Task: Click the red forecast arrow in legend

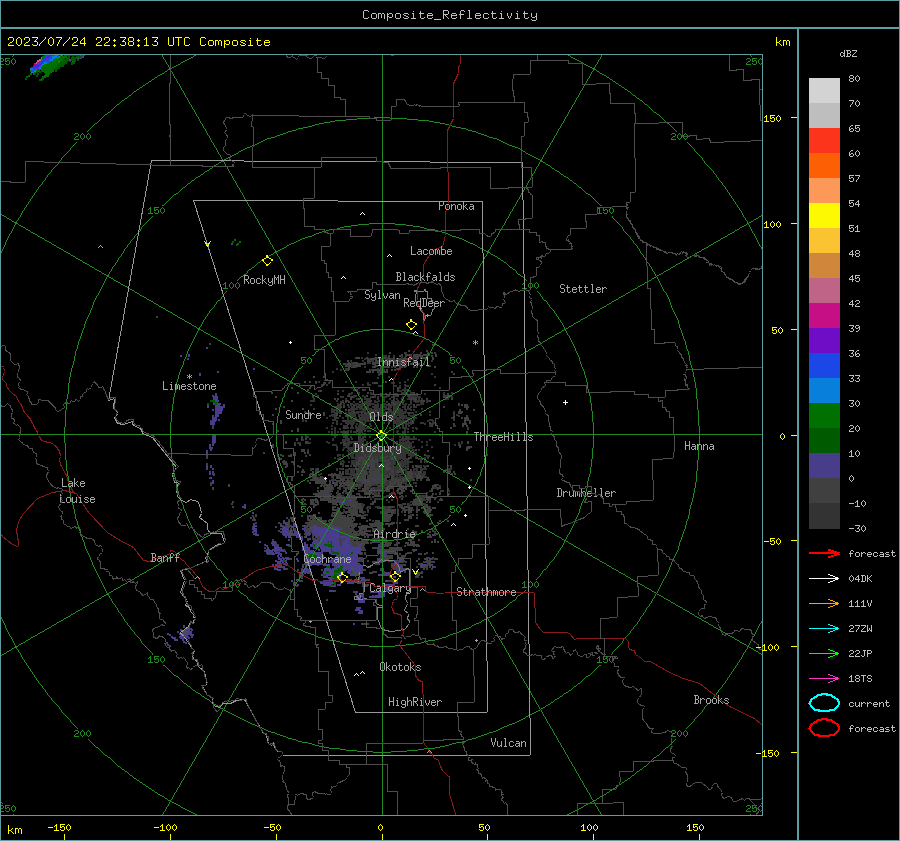Action: [824, 553]
